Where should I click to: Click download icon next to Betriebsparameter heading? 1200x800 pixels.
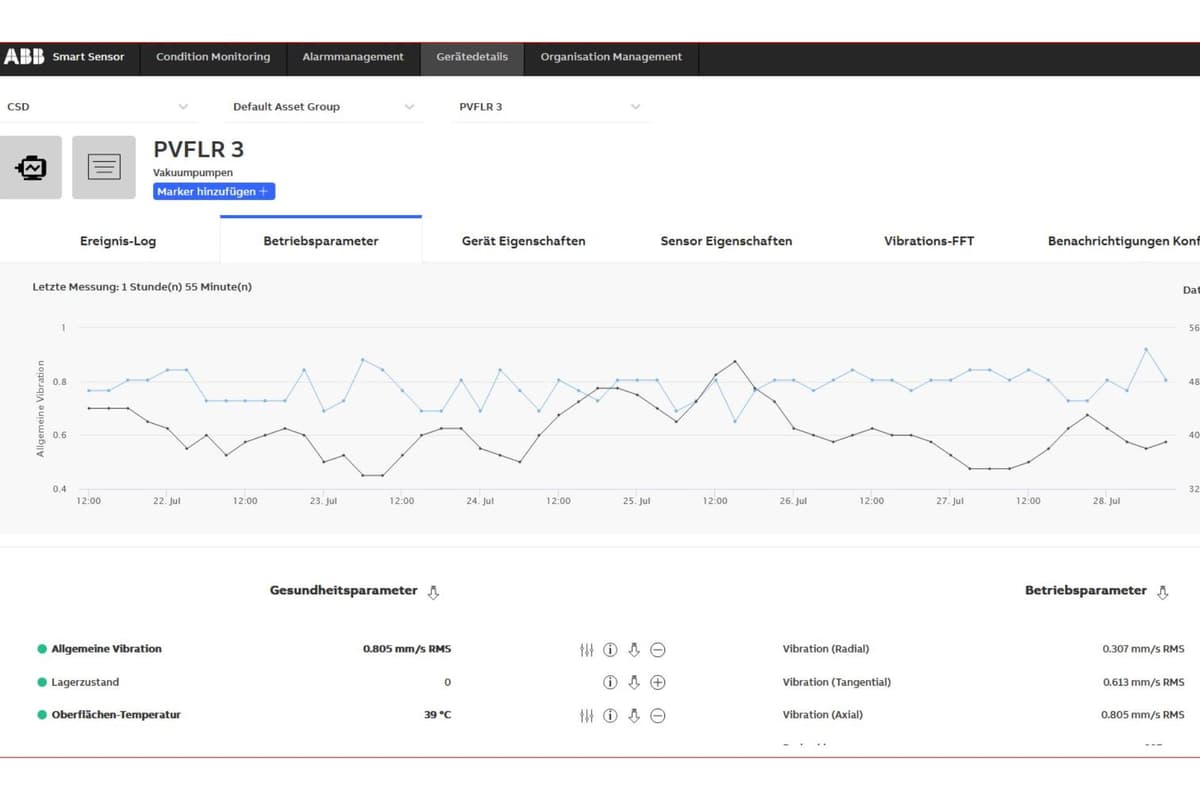[1162, 592]
